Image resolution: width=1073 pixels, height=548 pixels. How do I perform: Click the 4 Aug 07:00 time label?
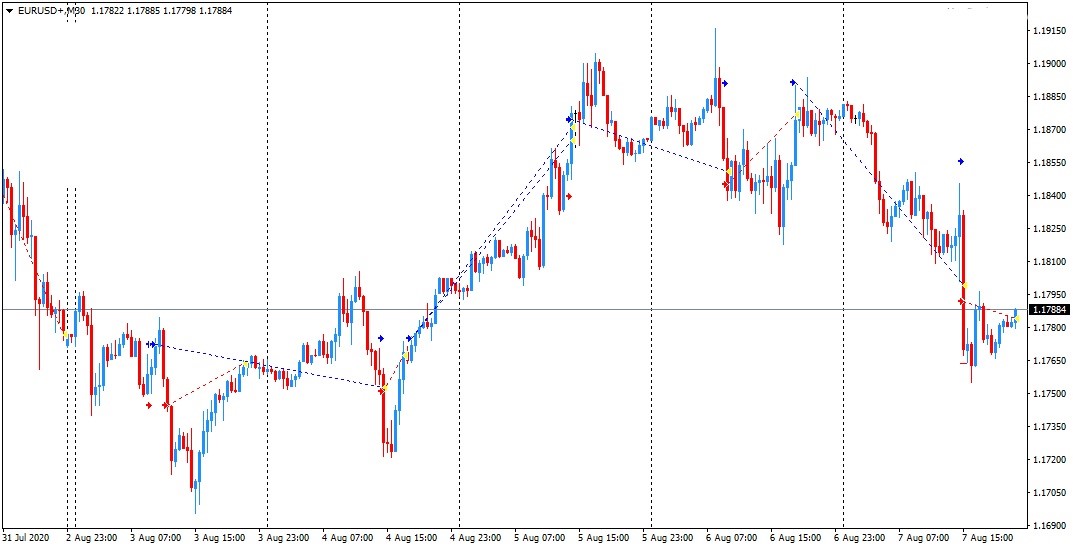click(x=348, y=538)
